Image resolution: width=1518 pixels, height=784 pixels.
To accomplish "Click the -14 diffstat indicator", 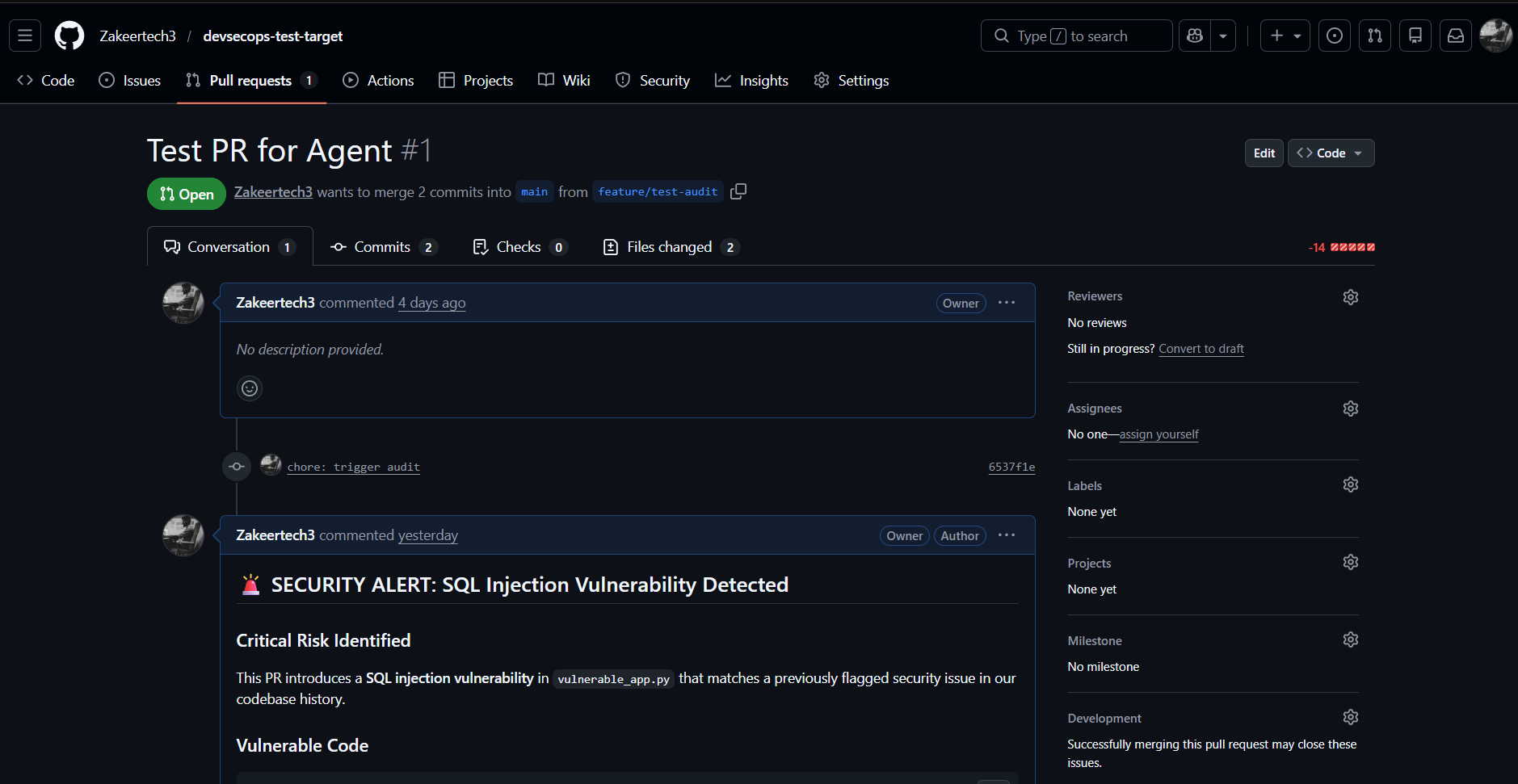I will 1341,248.
